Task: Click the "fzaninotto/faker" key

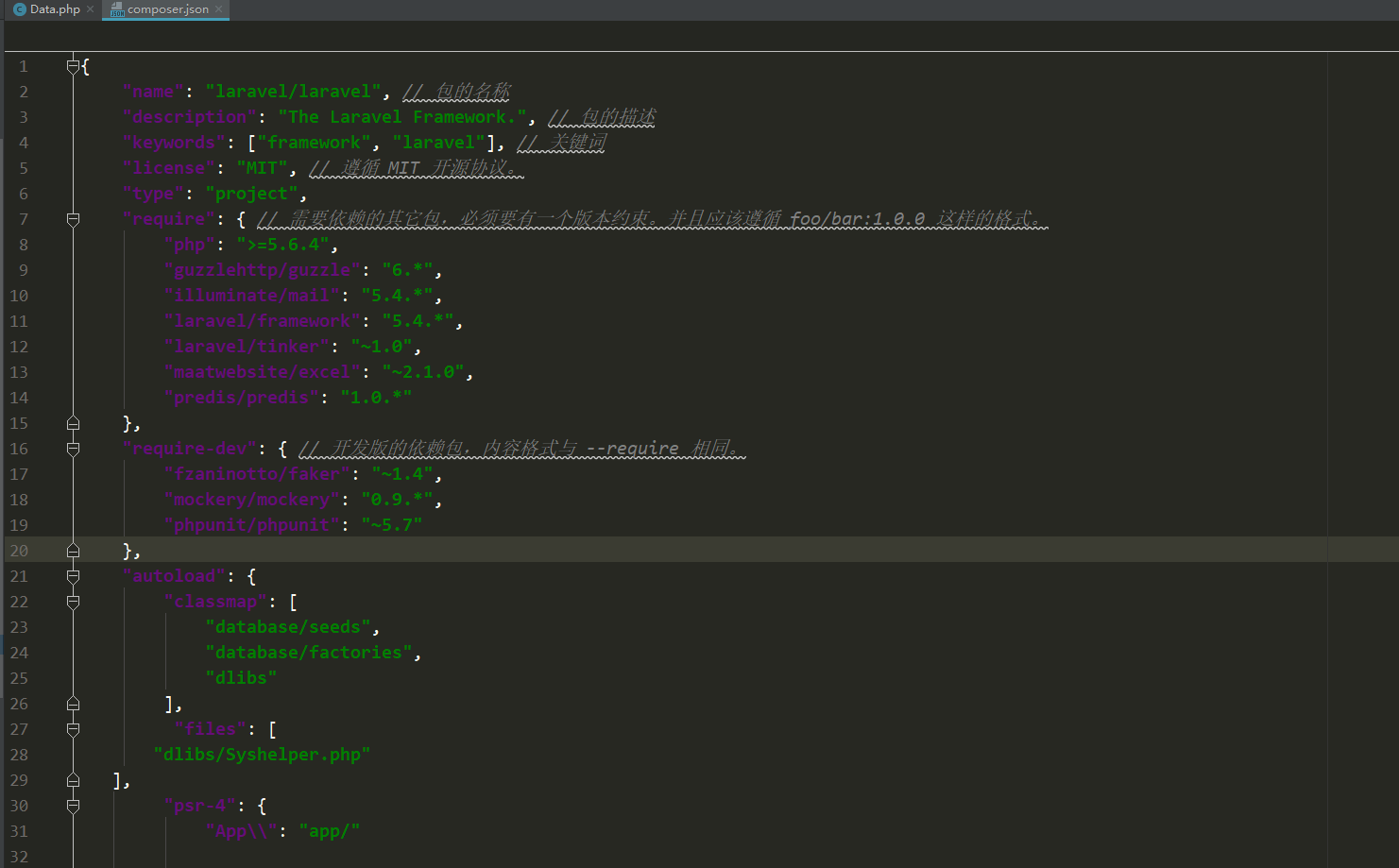Action: tap(257, 474)
